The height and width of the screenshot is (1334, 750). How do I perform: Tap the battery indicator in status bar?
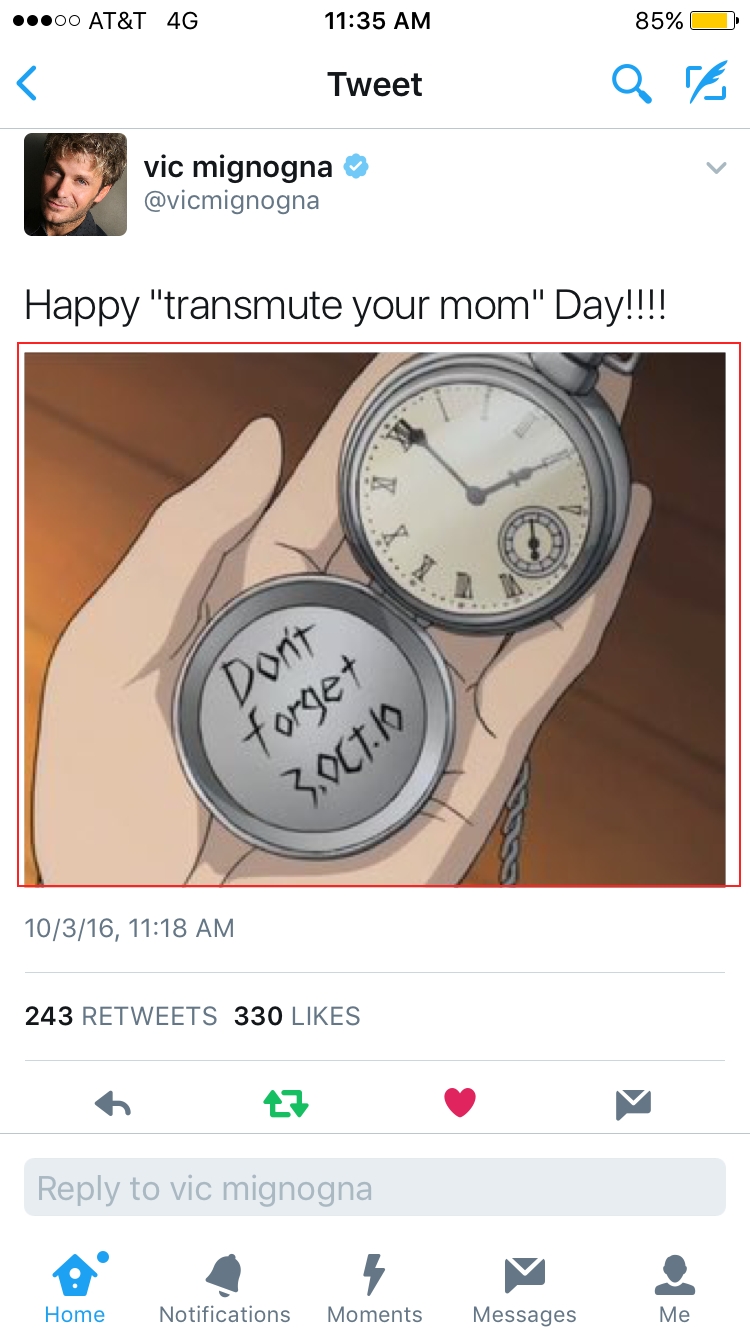coord(713,21)
